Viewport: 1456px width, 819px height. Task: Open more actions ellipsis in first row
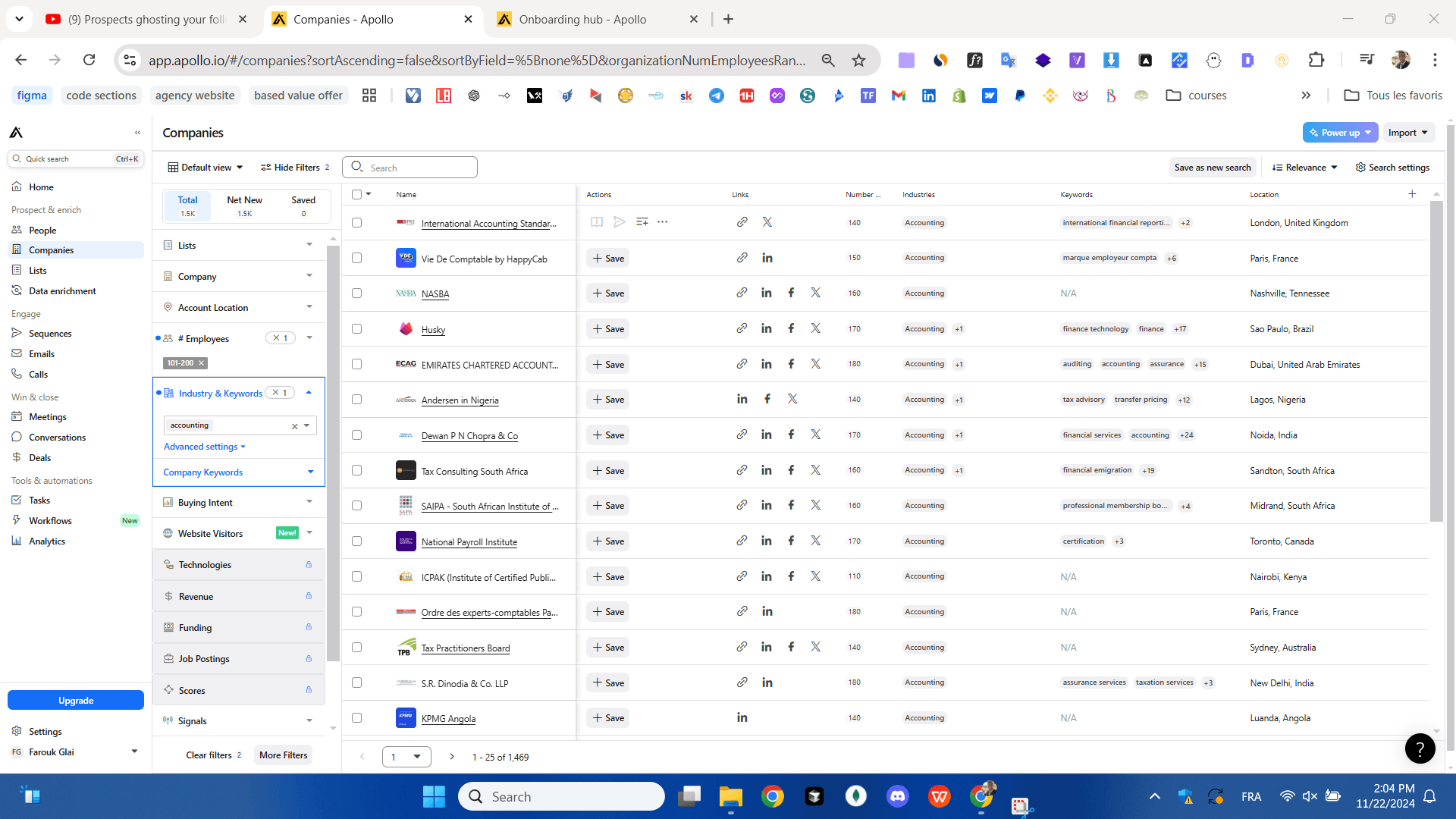click(663, 222)
